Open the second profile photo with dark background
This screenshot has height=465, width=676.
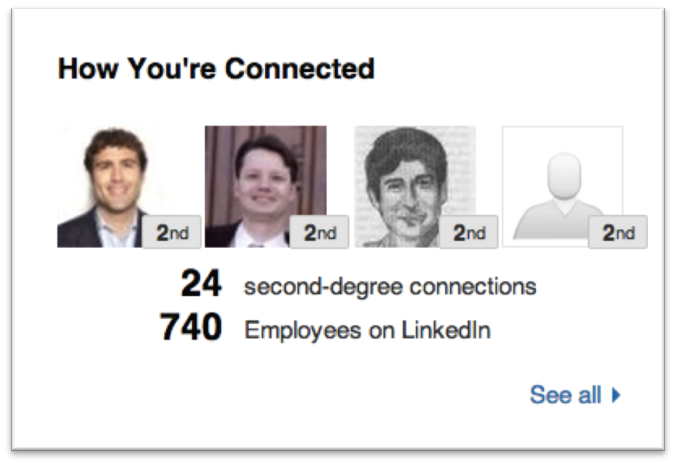click(x=260, y=180)
